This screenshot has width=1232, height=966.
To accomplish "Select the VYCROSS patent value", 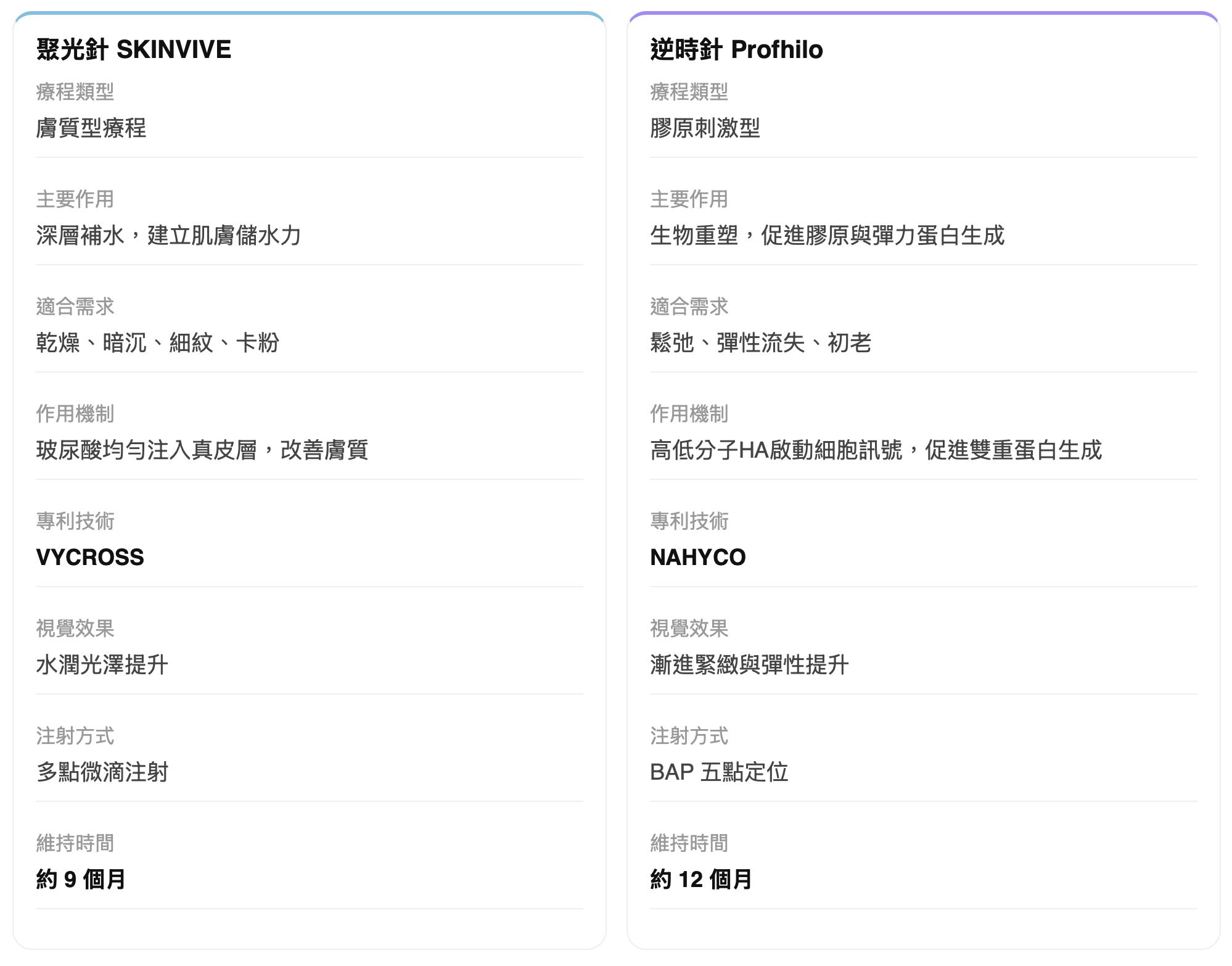I will [x=90, y=558].
